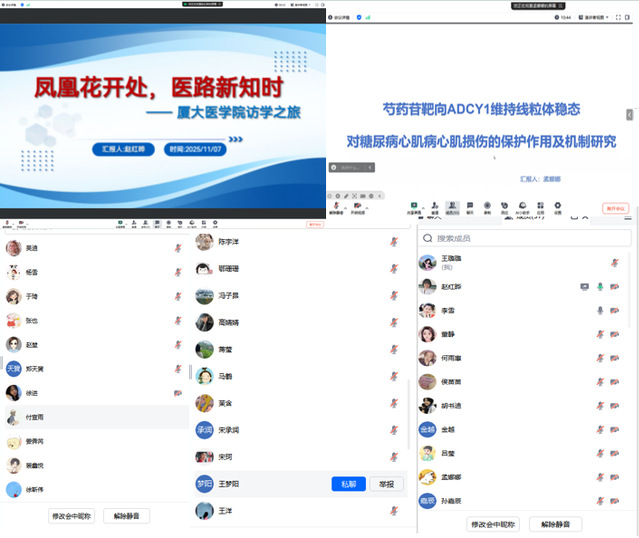Click the screen-share icon in 赵红眸's row
Viewport: 639px width, 538px height.
(x=584, y=286)
